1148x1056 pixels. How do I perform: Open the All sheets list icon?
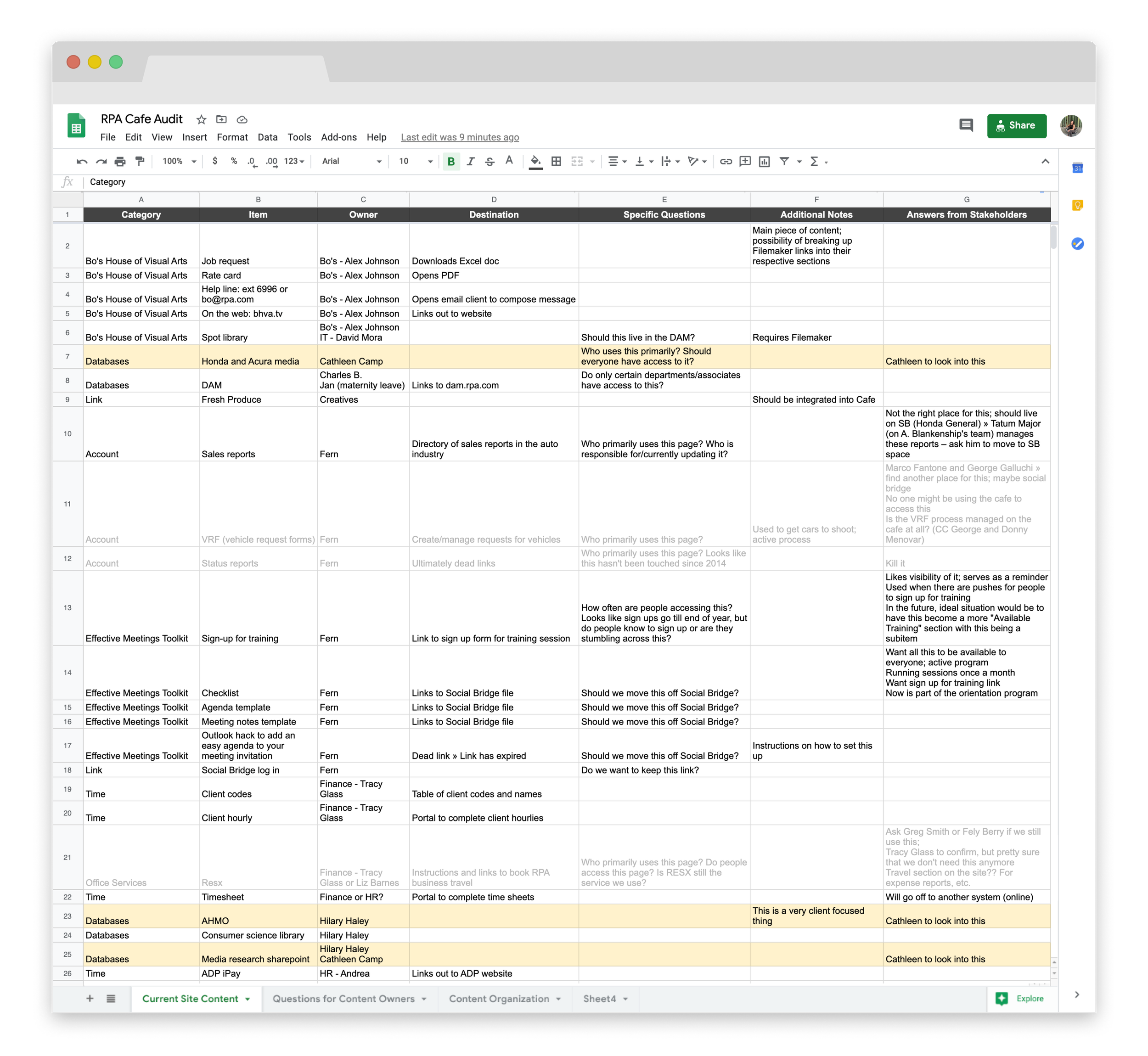click(x=111, y=998)
